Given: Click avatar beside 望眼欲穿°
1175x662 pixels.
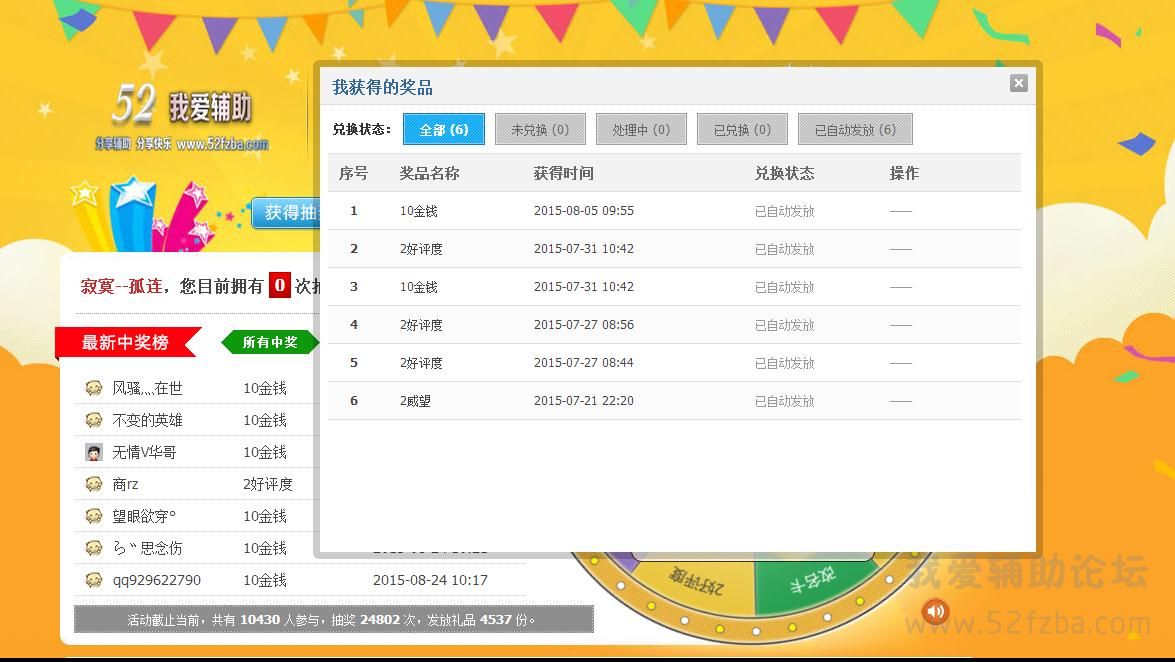Looking at the screenshot, I should (94, 516).
